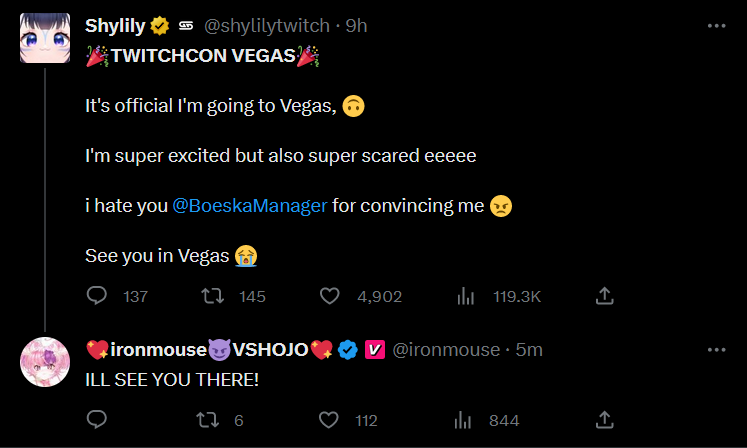View analytics for ironmouse's reply
The image size is (747, 448).
click(465, 420)
